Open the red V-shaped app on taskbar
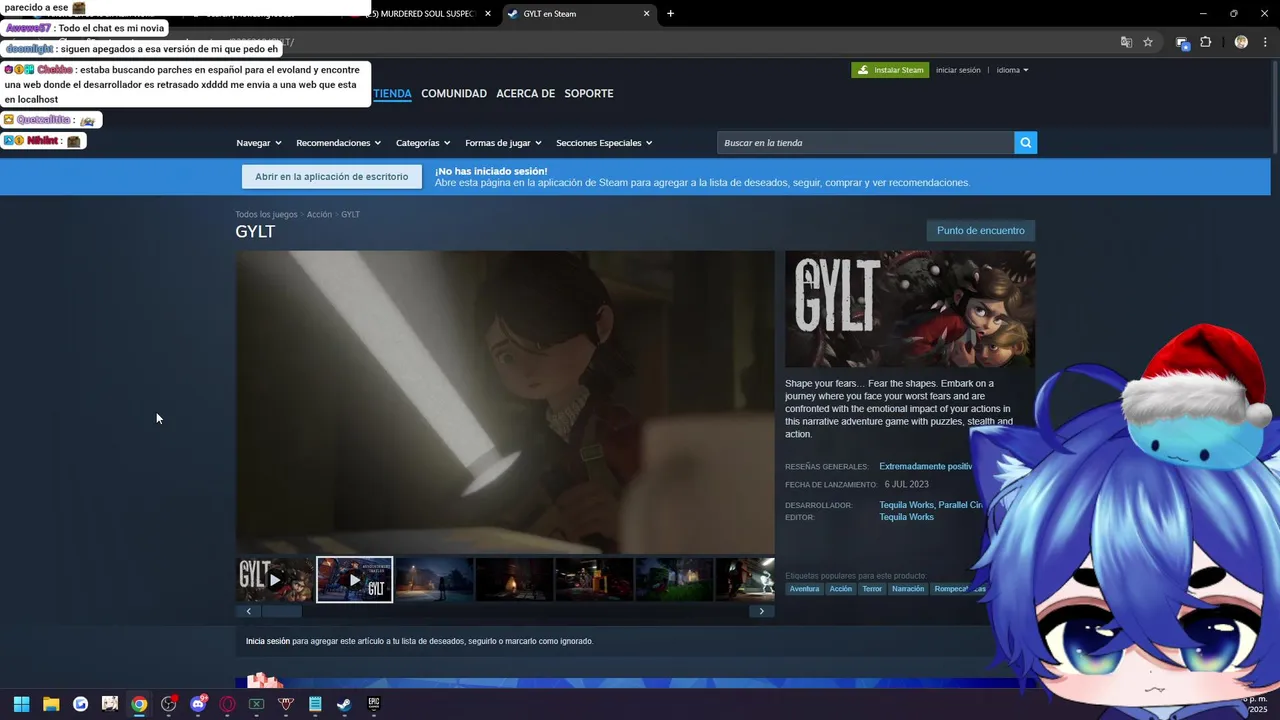 point(286,704)
